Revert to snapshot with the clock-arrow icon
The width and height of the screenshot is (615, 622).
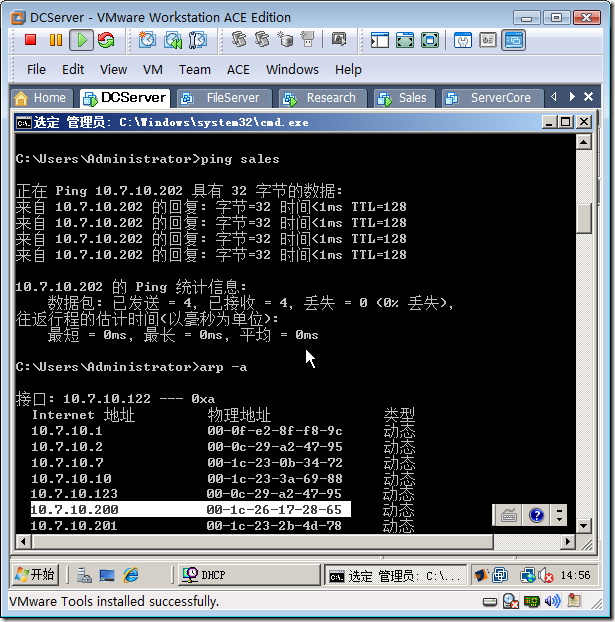[173, 40]
